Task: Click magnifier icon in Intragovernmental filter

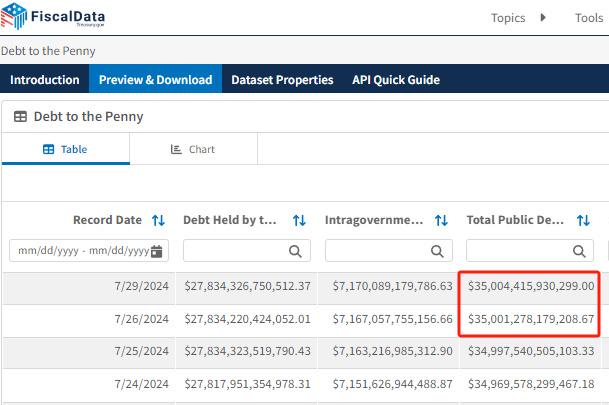Action: coord(437,251)
